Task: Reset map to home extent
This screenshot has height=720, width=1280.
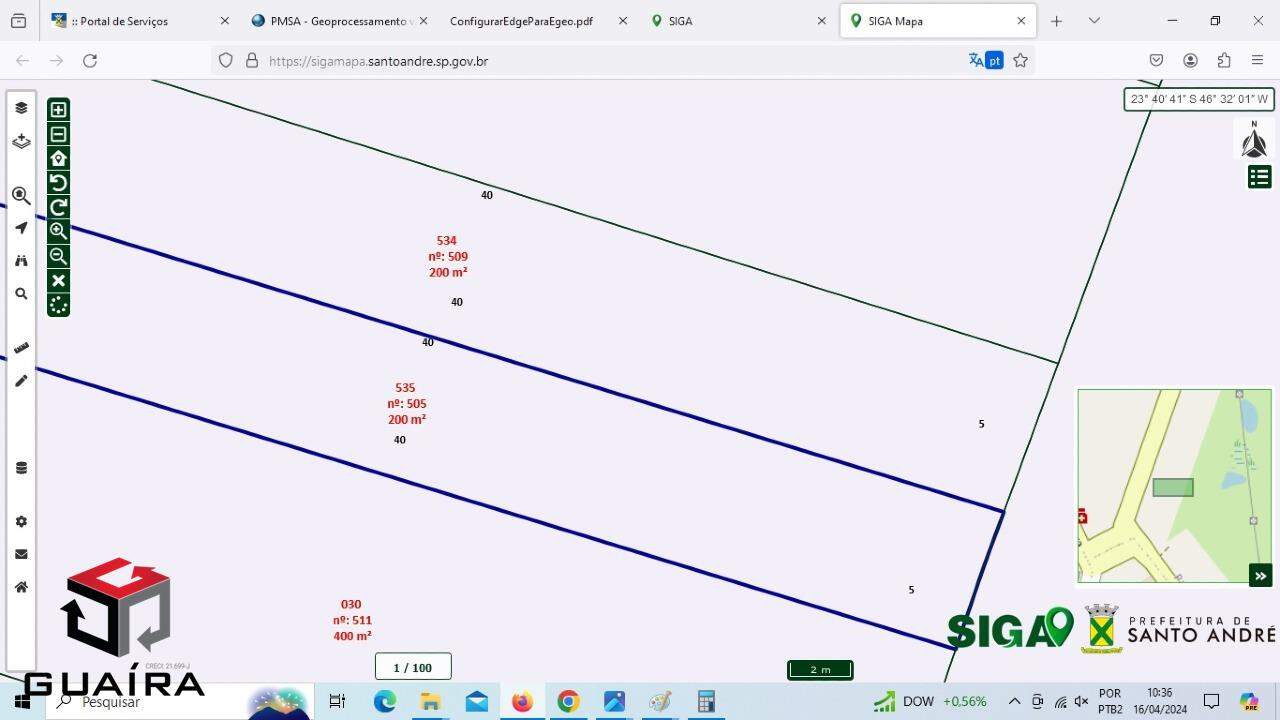Action: click(58, 158)
